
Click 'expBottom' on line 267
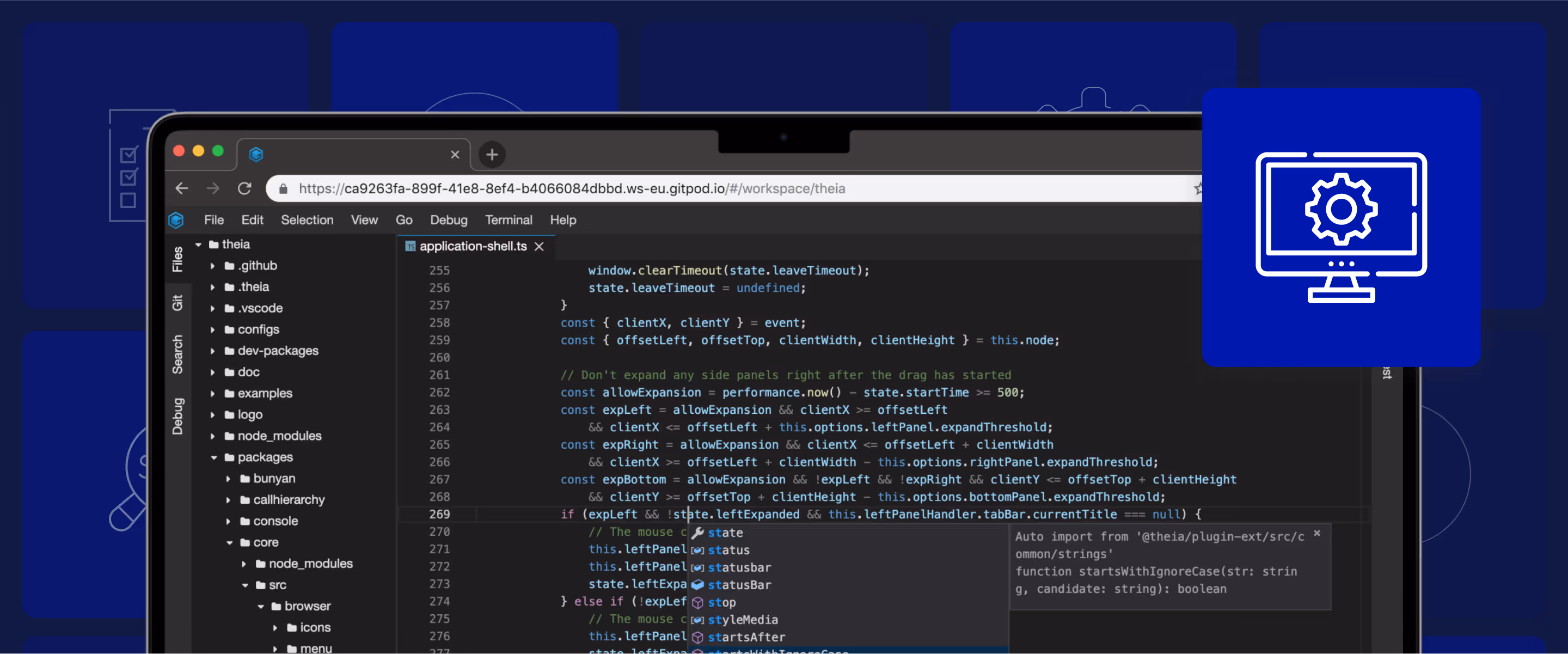[634, 480]
